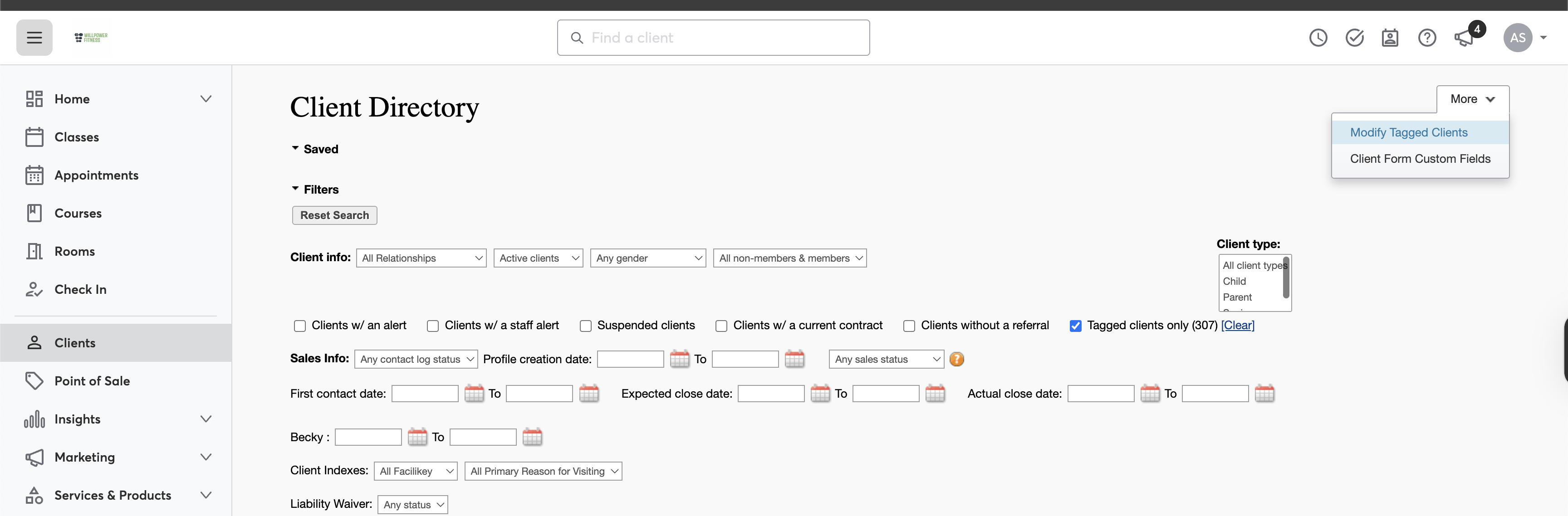The width and height of the screenshot is (1568, 516).
Task: Open calendar picker after Profile creation date field
Action: [679, 359]
